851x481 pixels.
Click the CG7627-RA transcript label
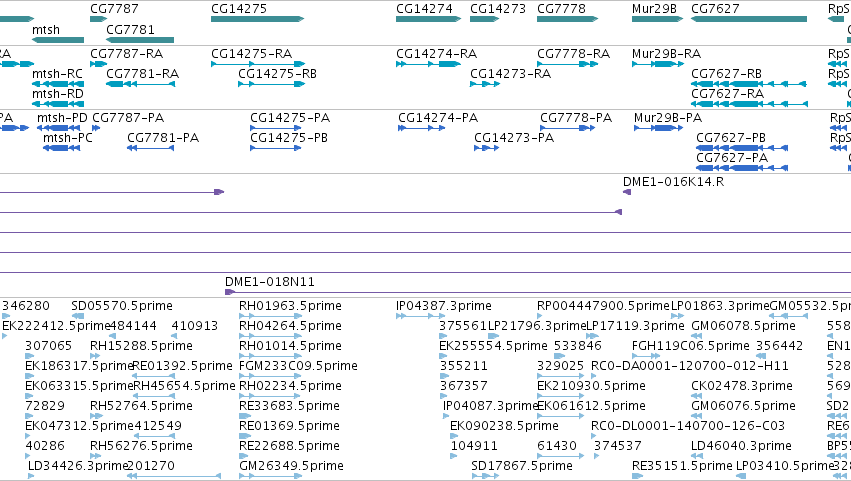point(727,94)
